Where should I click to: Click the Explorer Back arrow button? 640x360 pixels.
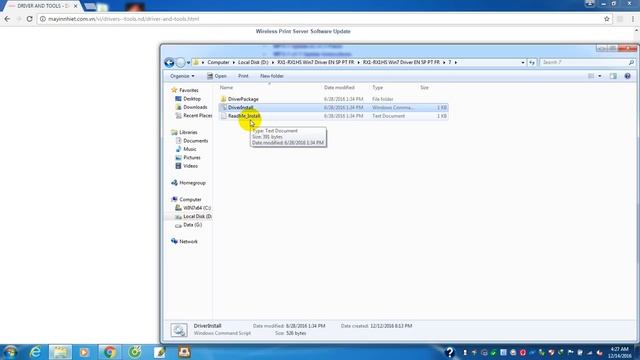tap(169, 62)
